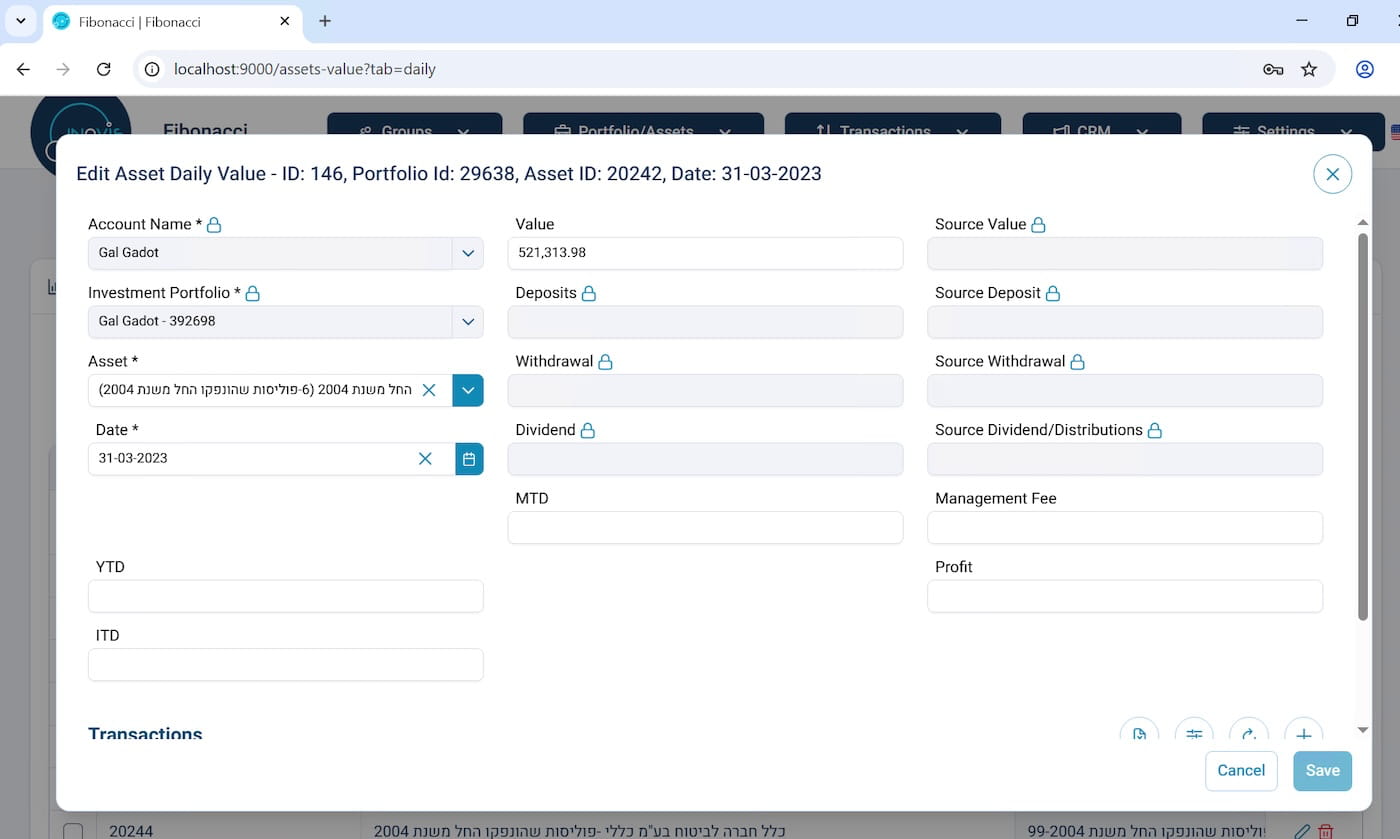The height and width of the screenshot is (839, 1400).
Task: Click the transactions filter sliders icon
Action: click(x=1193, y=733)
